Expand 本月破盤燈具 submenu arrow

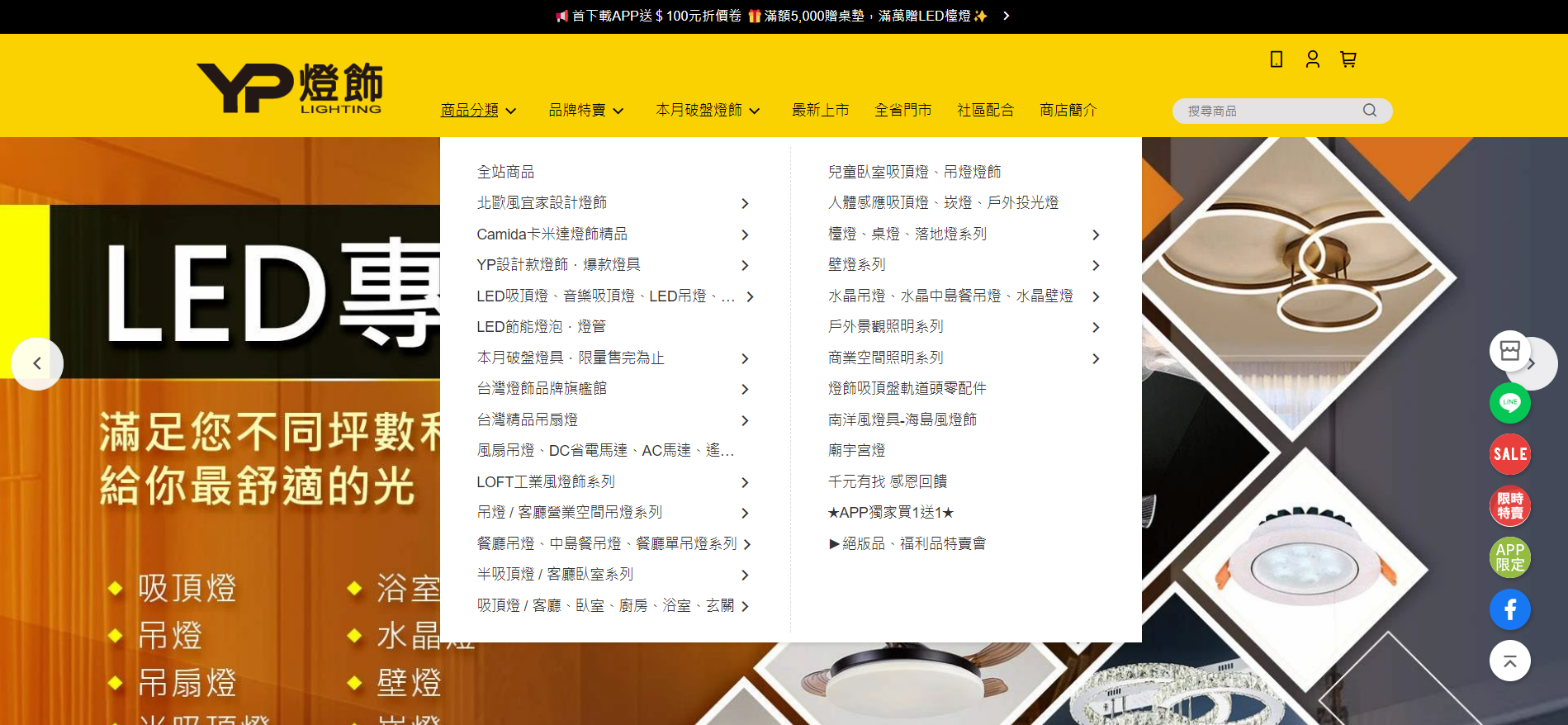pyautogui.click(x=745, y=358)
